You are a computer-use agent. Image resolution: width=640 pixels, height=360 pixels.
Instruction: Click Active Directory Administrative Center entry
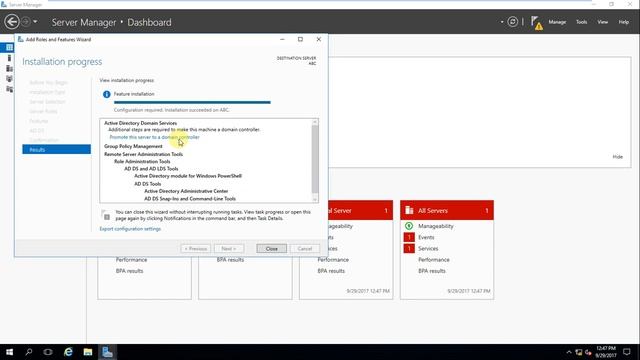(186, 191)
